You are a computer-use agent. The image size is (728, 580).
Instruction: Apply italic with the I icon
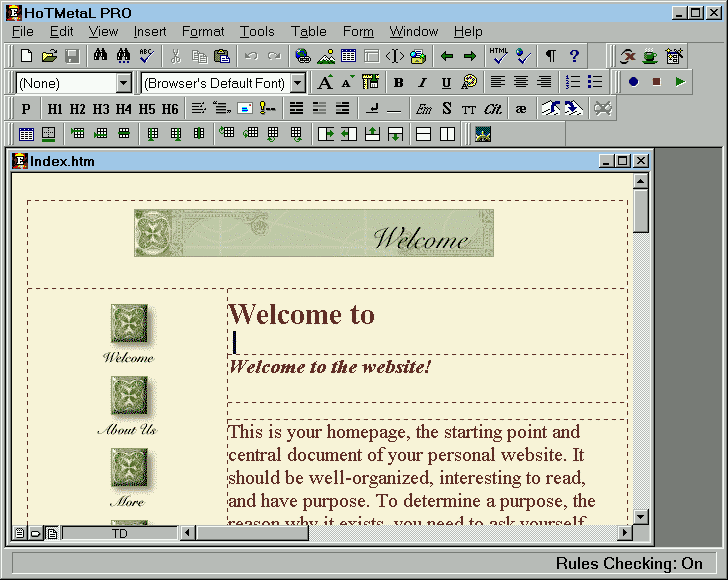(422, 83)
